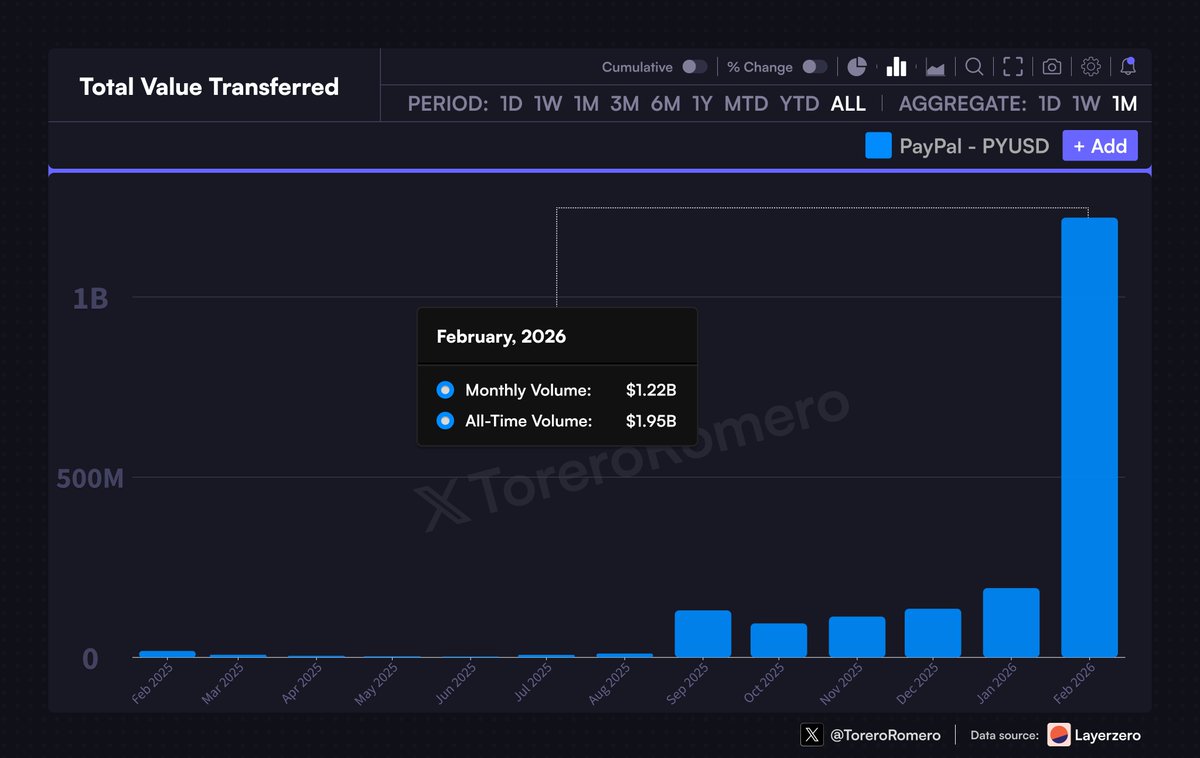The width and height of the screenshot is (1200, 758).
Task: Click the Aug 2025 axis label
Action: (x=608, y=684)
